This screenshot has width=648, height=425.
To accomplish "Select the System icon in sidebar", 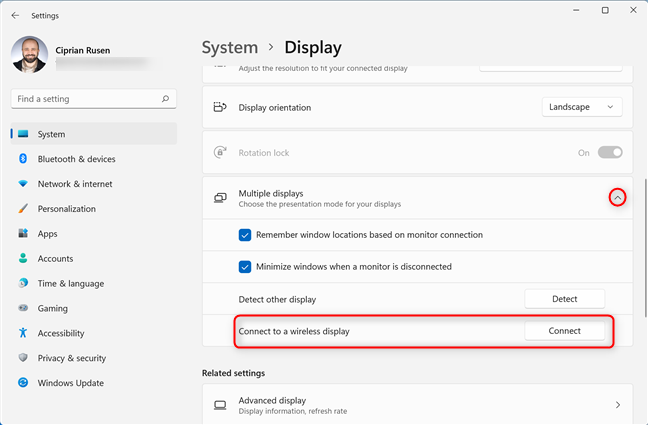I will (23, 134).
